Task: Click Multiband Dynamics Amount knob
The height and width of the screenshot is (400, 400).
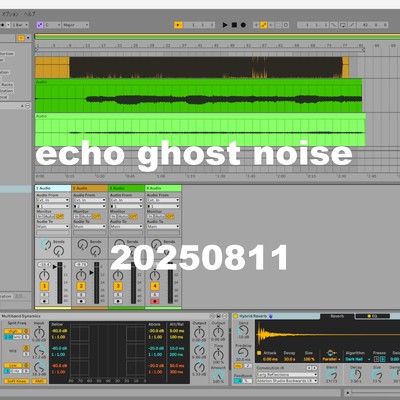Action: pyautogui.click(x=218, y=375)
